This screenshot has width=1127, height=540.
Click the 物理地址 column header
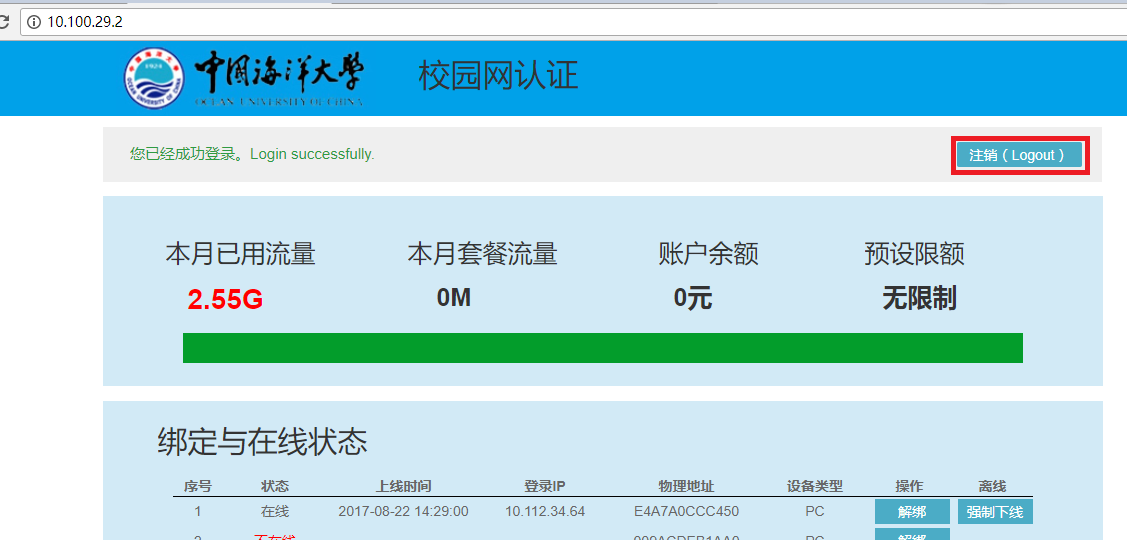686,486
